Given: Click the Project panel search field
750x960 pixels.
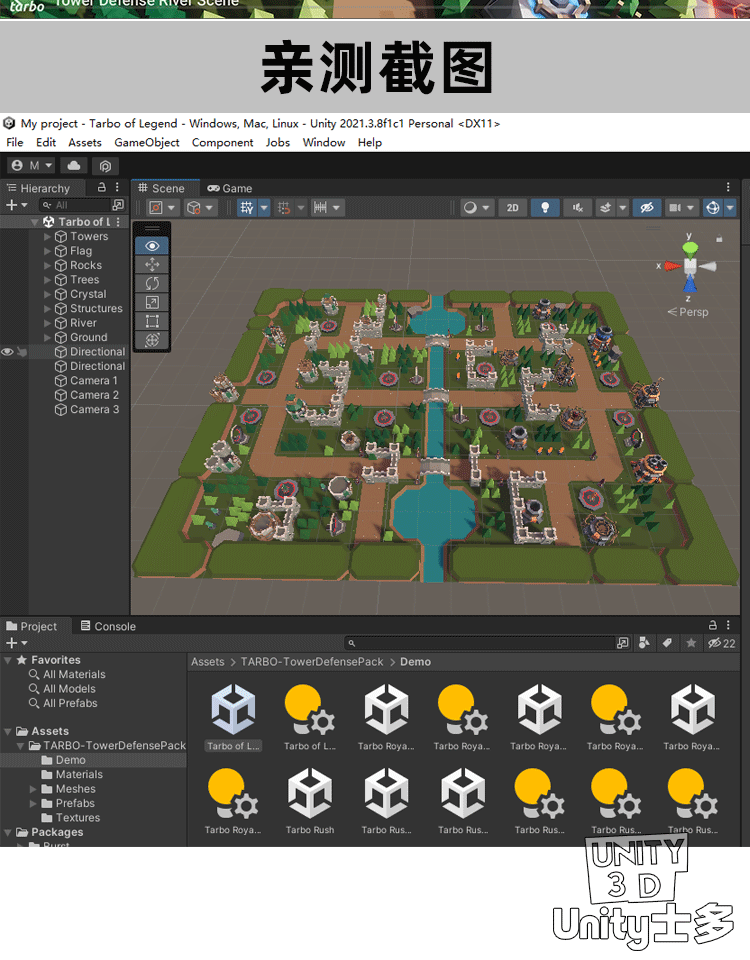Looking at the screenshot, I should coord(478,643).
